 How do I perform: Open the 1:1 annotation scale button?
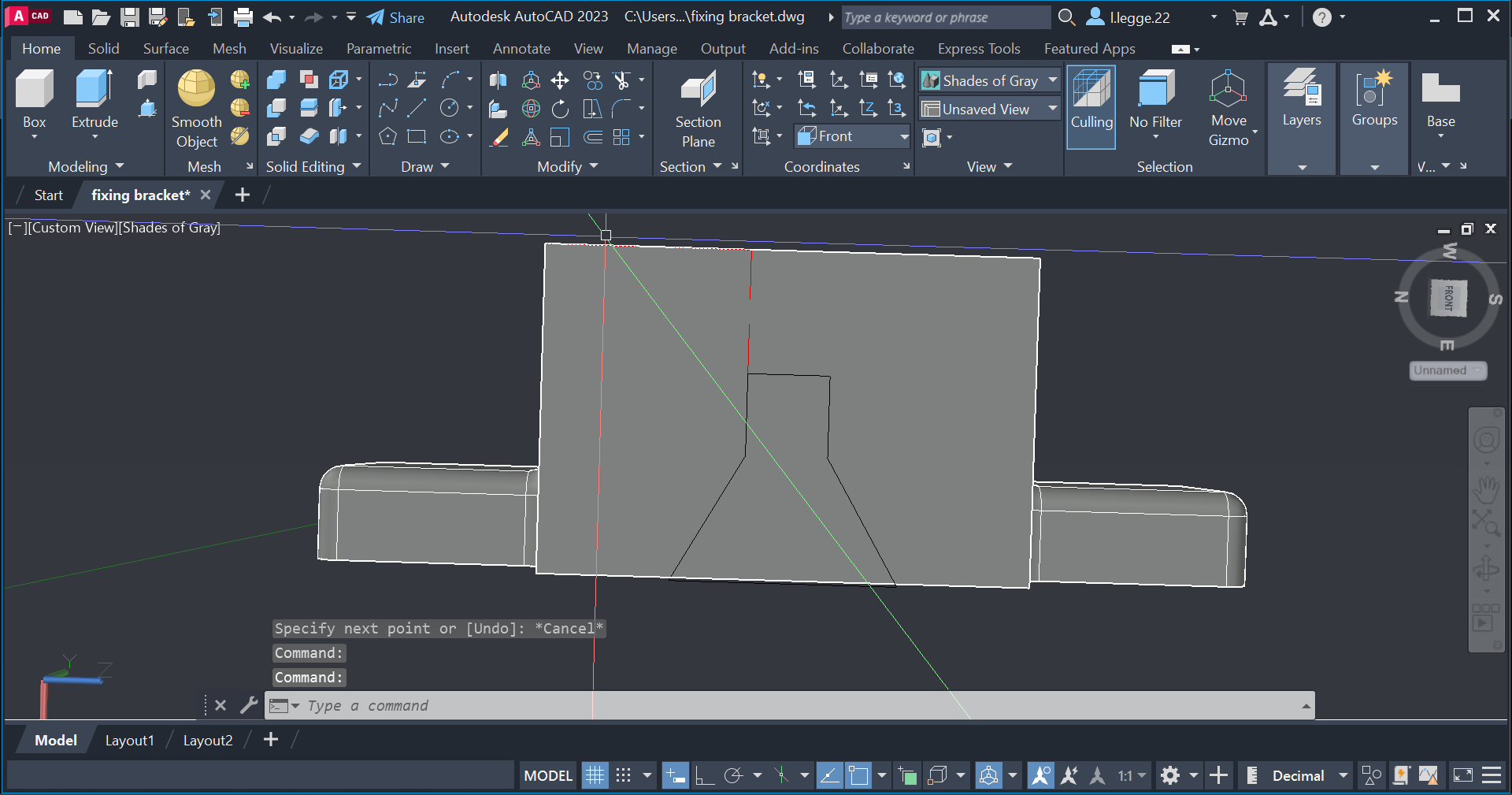pos(1132,775)
